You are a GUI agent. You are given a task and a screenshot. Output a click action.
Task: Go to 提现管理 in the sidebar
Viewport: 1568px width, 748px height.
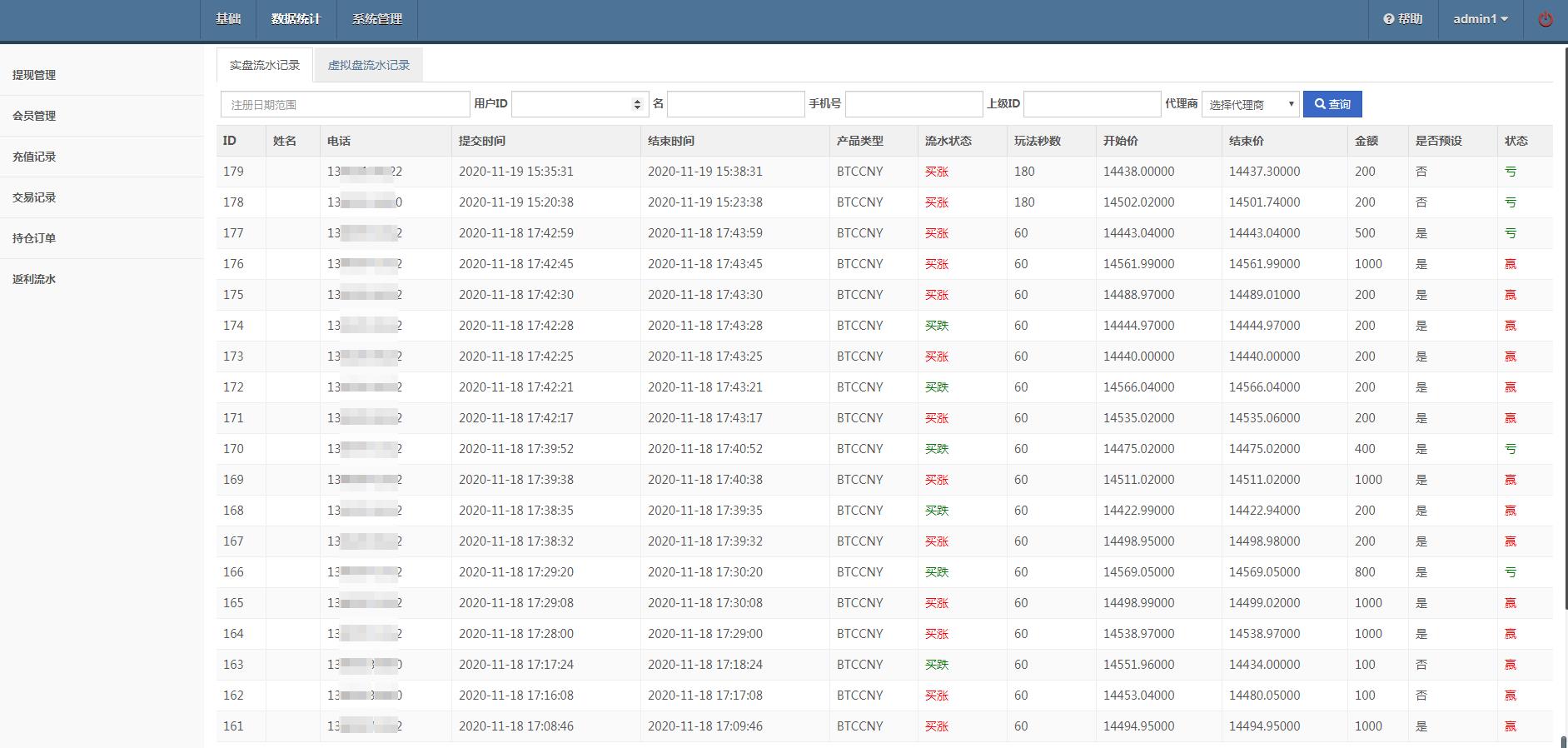click(34, 75)
